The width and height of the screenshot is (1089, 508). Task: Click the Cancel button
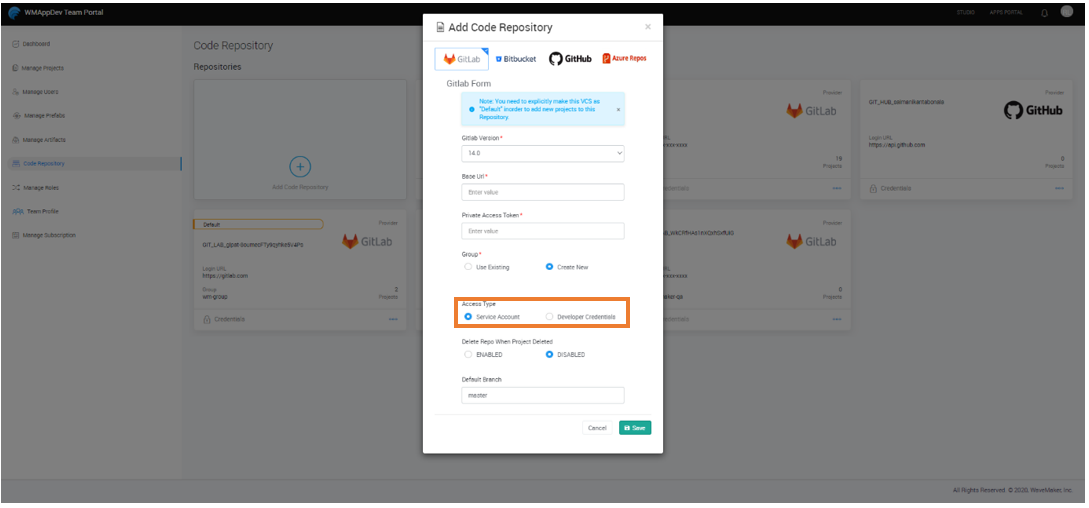coord(597,428)
